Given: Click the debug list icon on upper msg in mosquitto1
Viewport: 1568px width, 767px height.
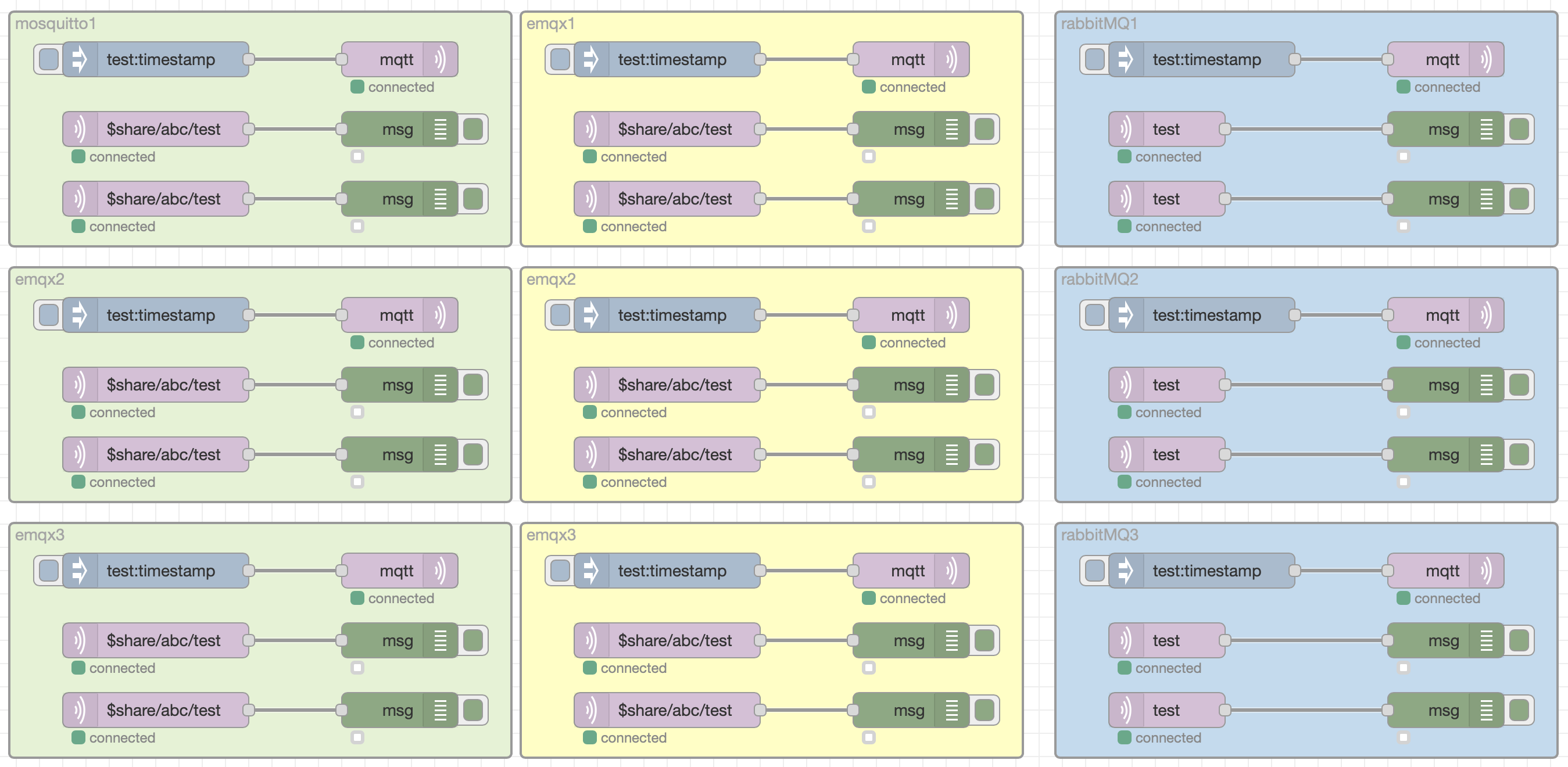Looking at the screenshot, I should point(440,129).
